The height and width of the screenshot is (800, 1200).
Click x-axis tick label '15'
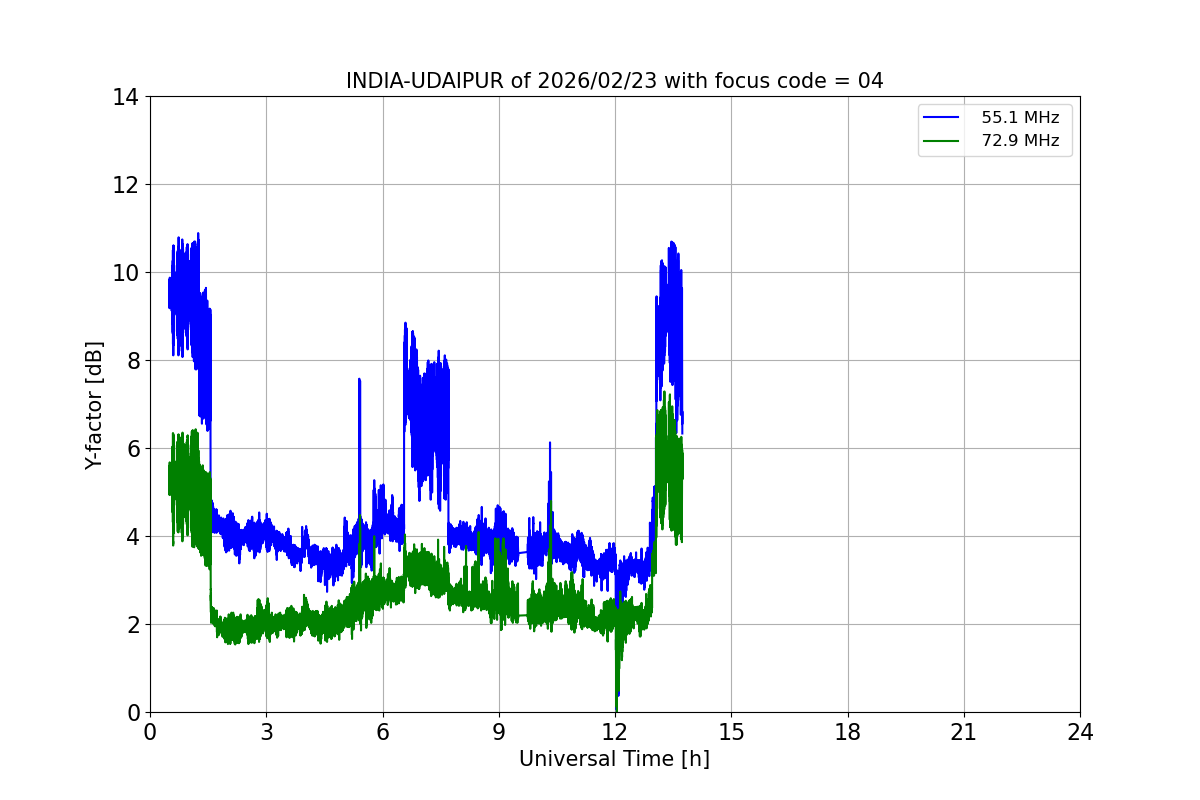[731, 732]
